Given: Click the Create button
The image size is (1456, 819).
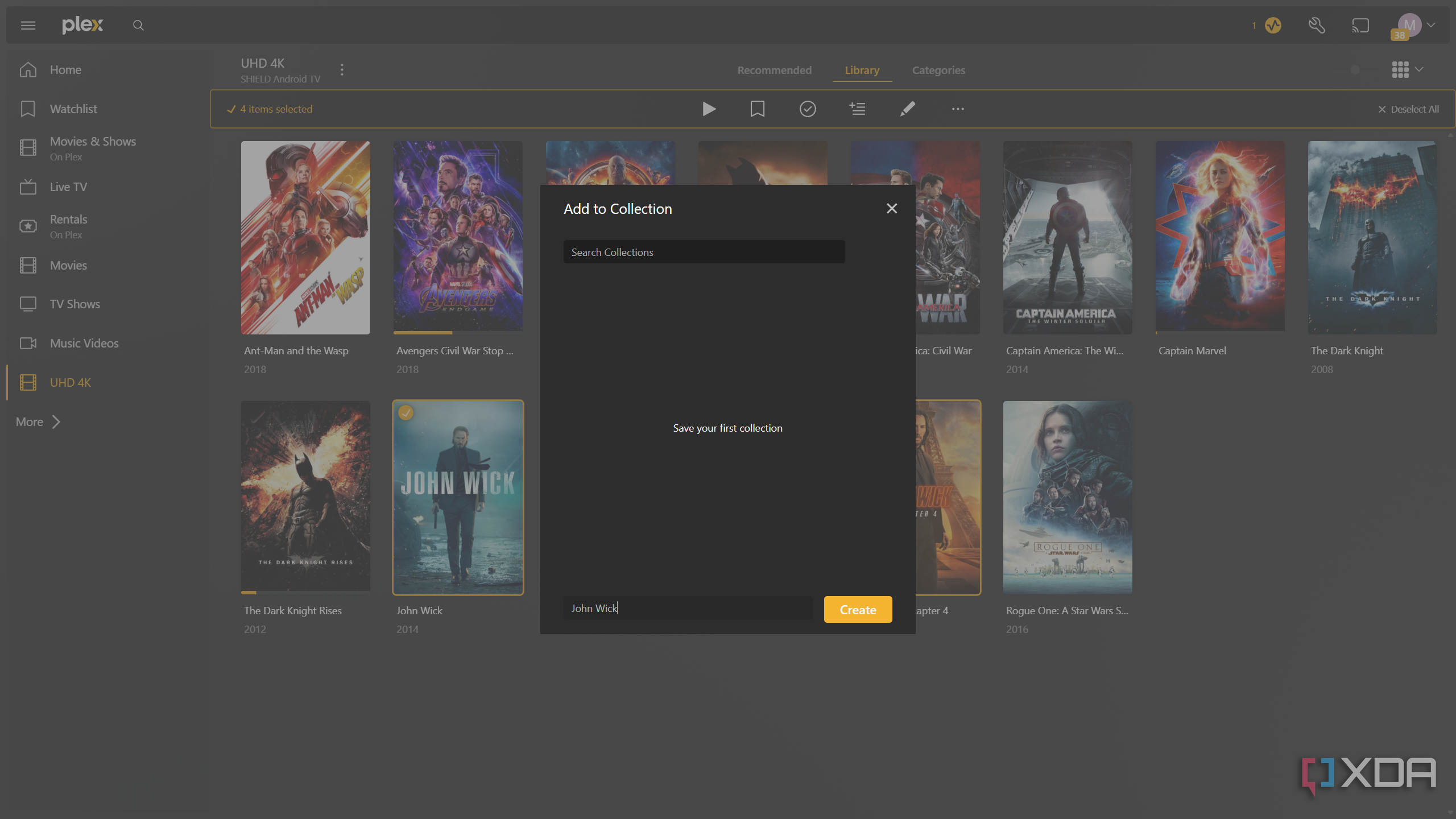Looking at the screenshot, I should (858, 609).
